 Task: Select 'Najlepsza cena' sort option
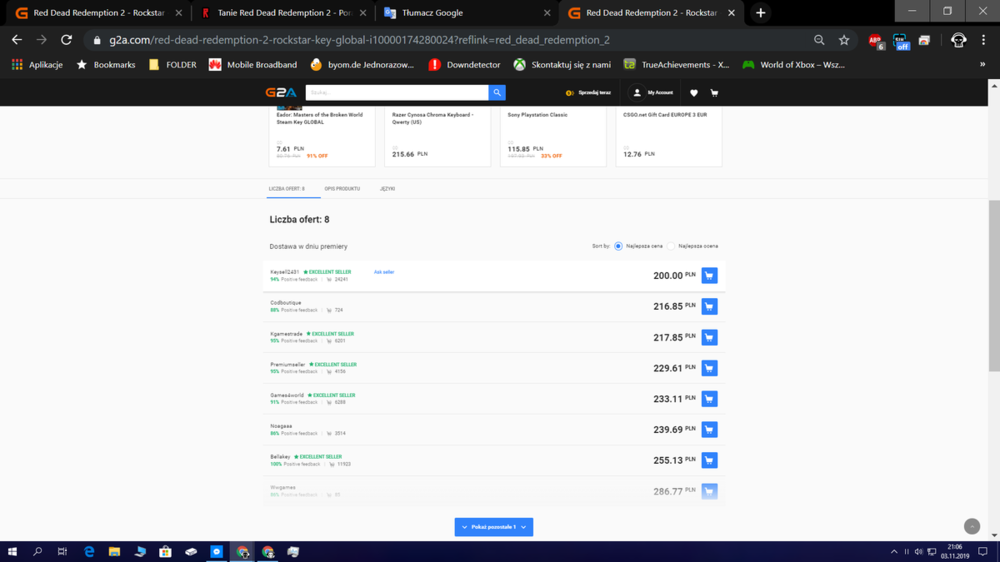[x=619, y=246]
